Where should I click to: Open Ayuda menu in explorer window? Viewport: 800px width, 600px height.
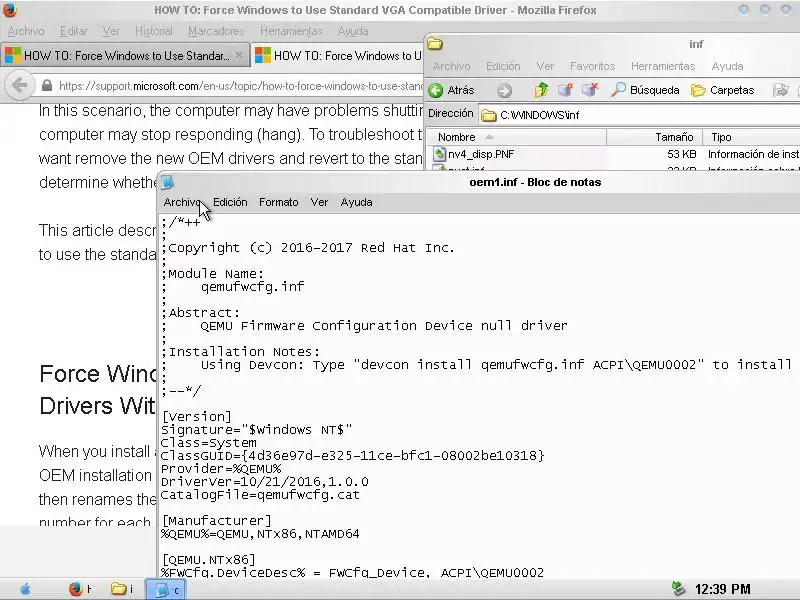click(x=727, y=66)
